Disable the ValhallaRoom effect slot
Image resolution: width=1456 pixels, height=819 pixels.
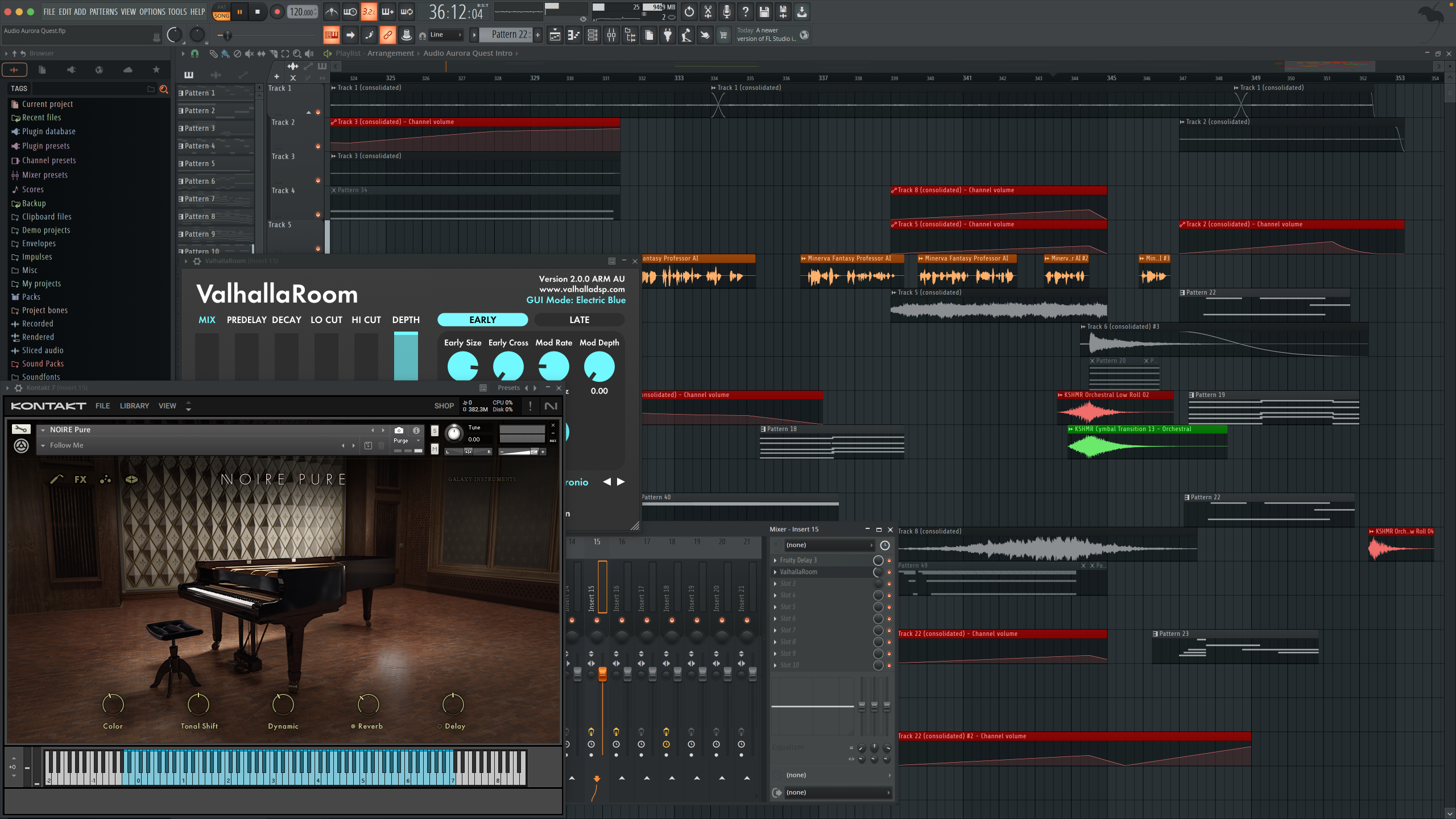pyautogui.click(x=878, y=572)
